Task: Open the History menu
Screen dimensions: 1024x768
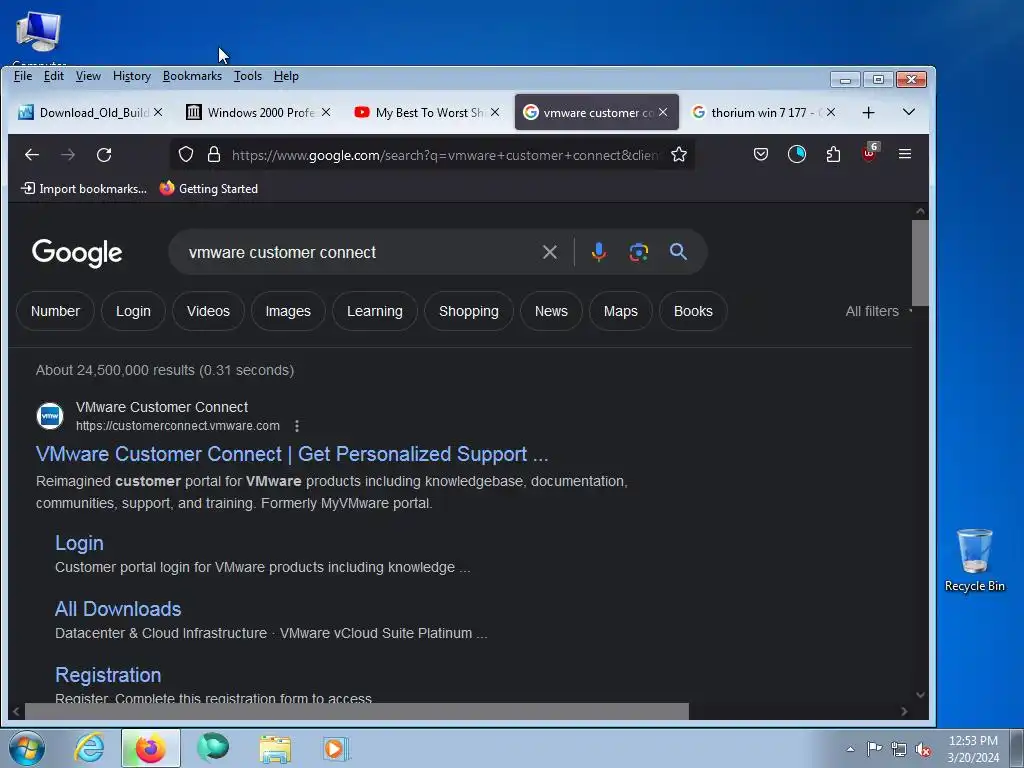Action: 131,76
